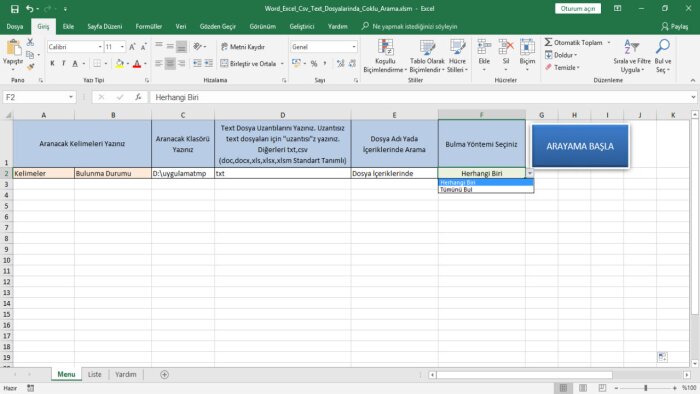Screen dimensions: 700x394
Task: Align text to the bottom
Action: click(181, 46)
